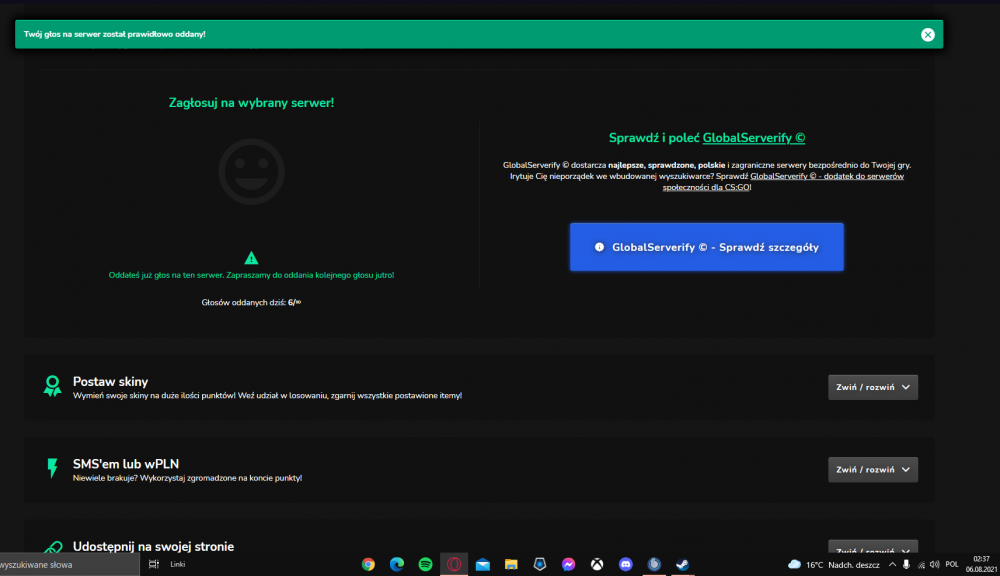Open Steam from the taskbar
This screenshot has height=576, width=1000.
682,564
